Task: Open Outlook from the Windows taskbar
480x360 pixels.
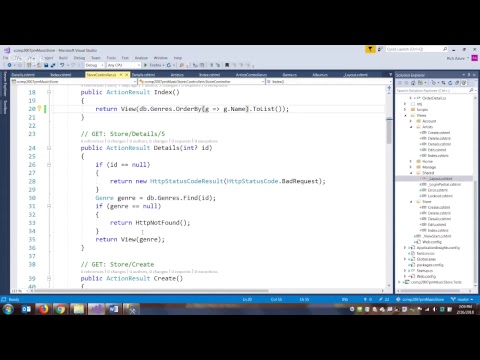Action: coord(26,309)
